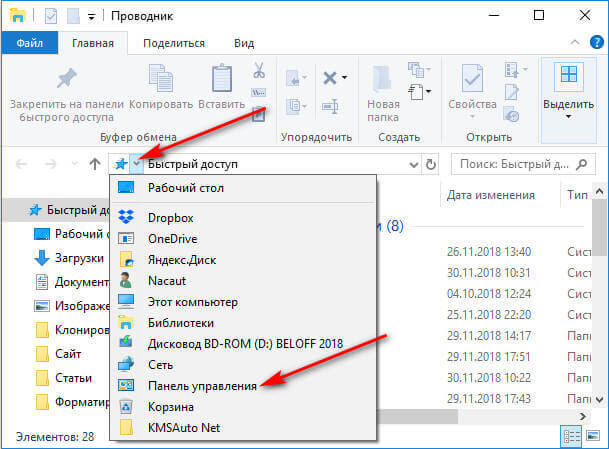The image size is (609, 449).
Task: Choose Яндекс.Диск from the dropdown list
Action: [243, 260]
